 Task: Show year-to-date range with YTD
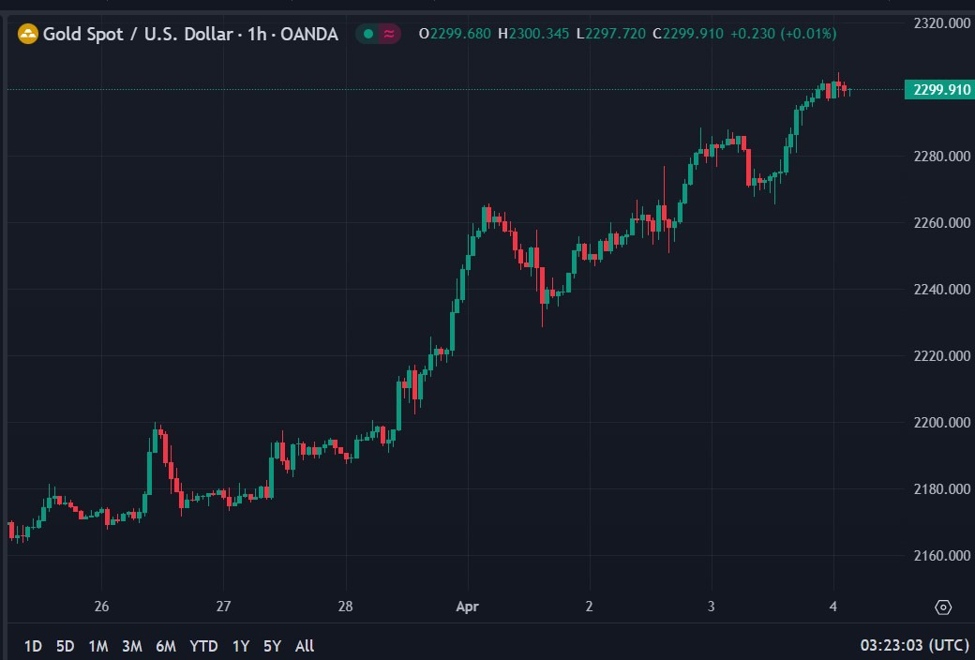click(x=204, y=646)
